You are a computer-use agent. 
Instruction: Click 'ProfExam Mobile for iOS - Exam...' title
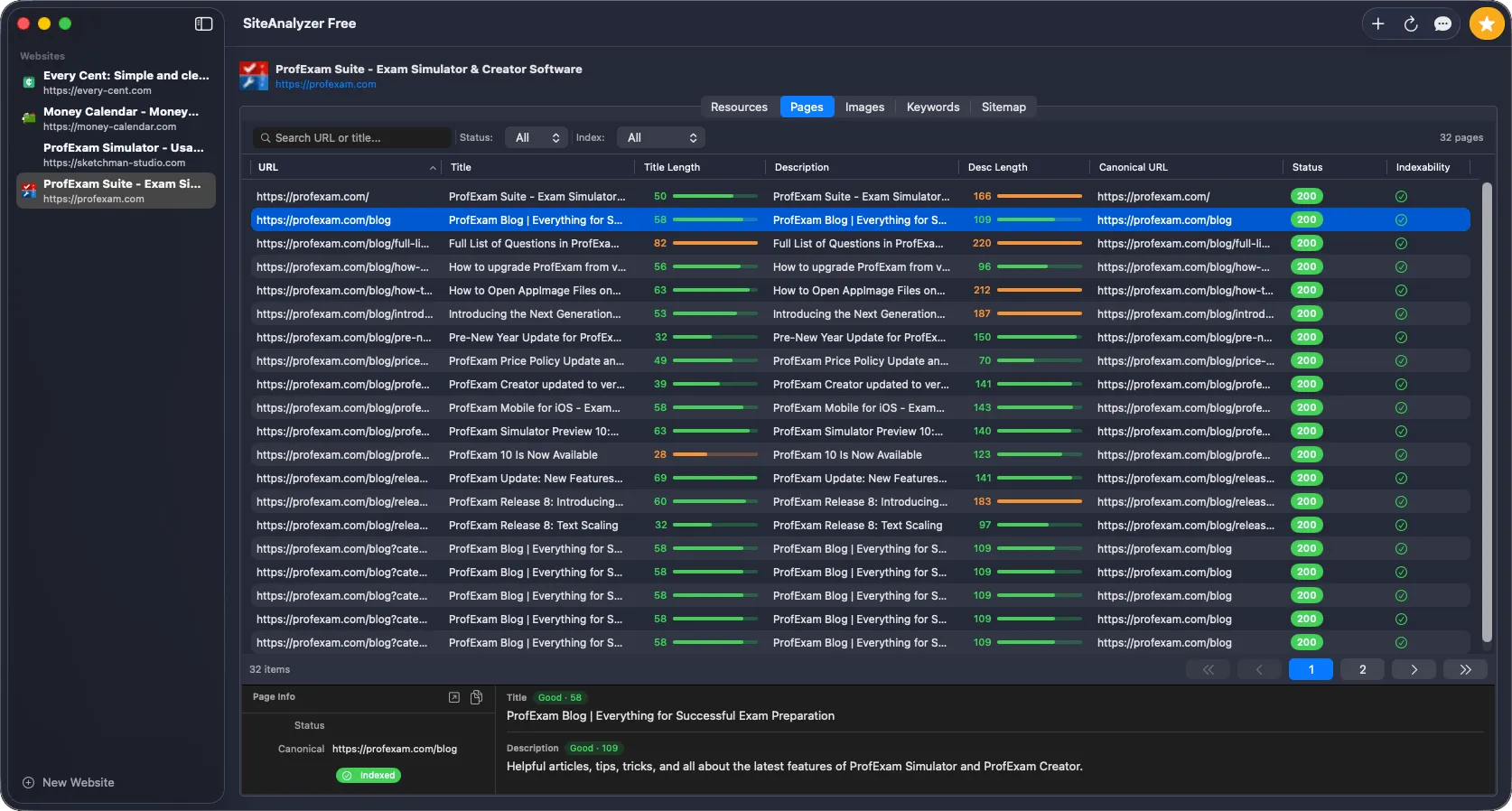point(535,407)
